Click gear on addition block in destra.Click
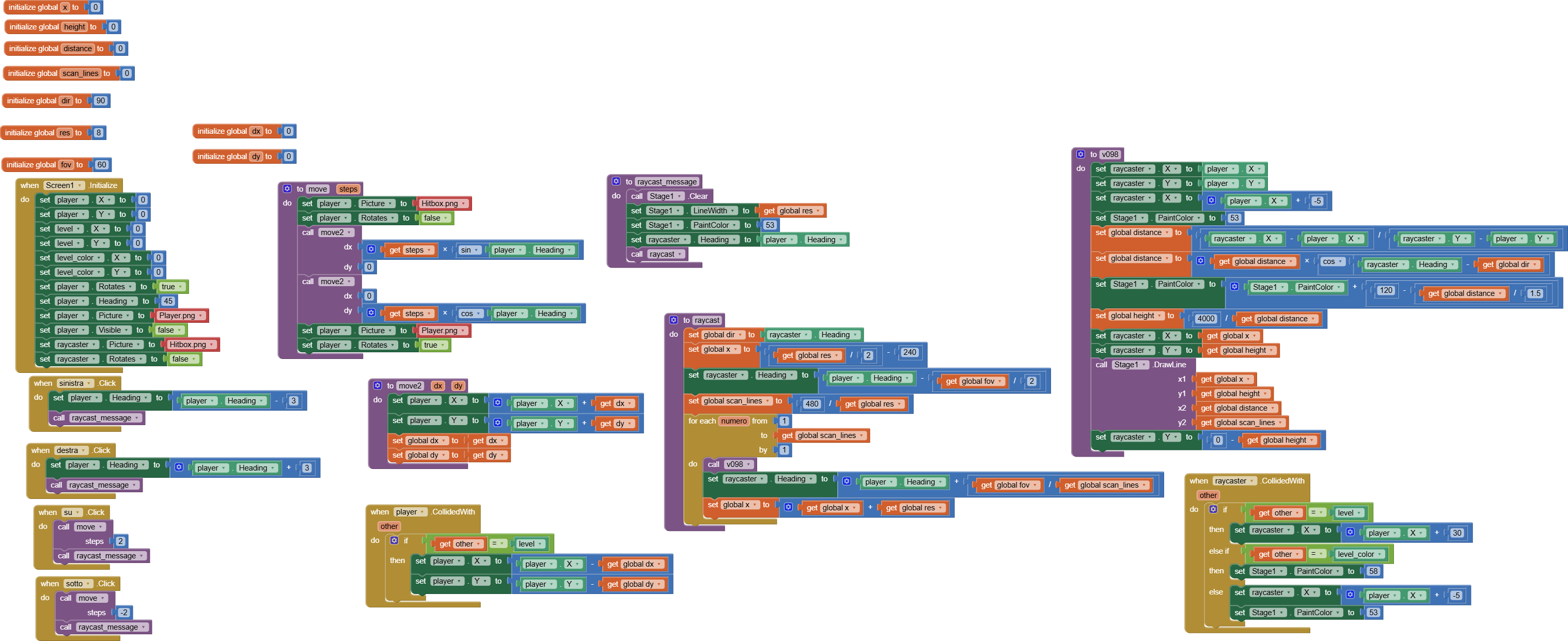 179,467
